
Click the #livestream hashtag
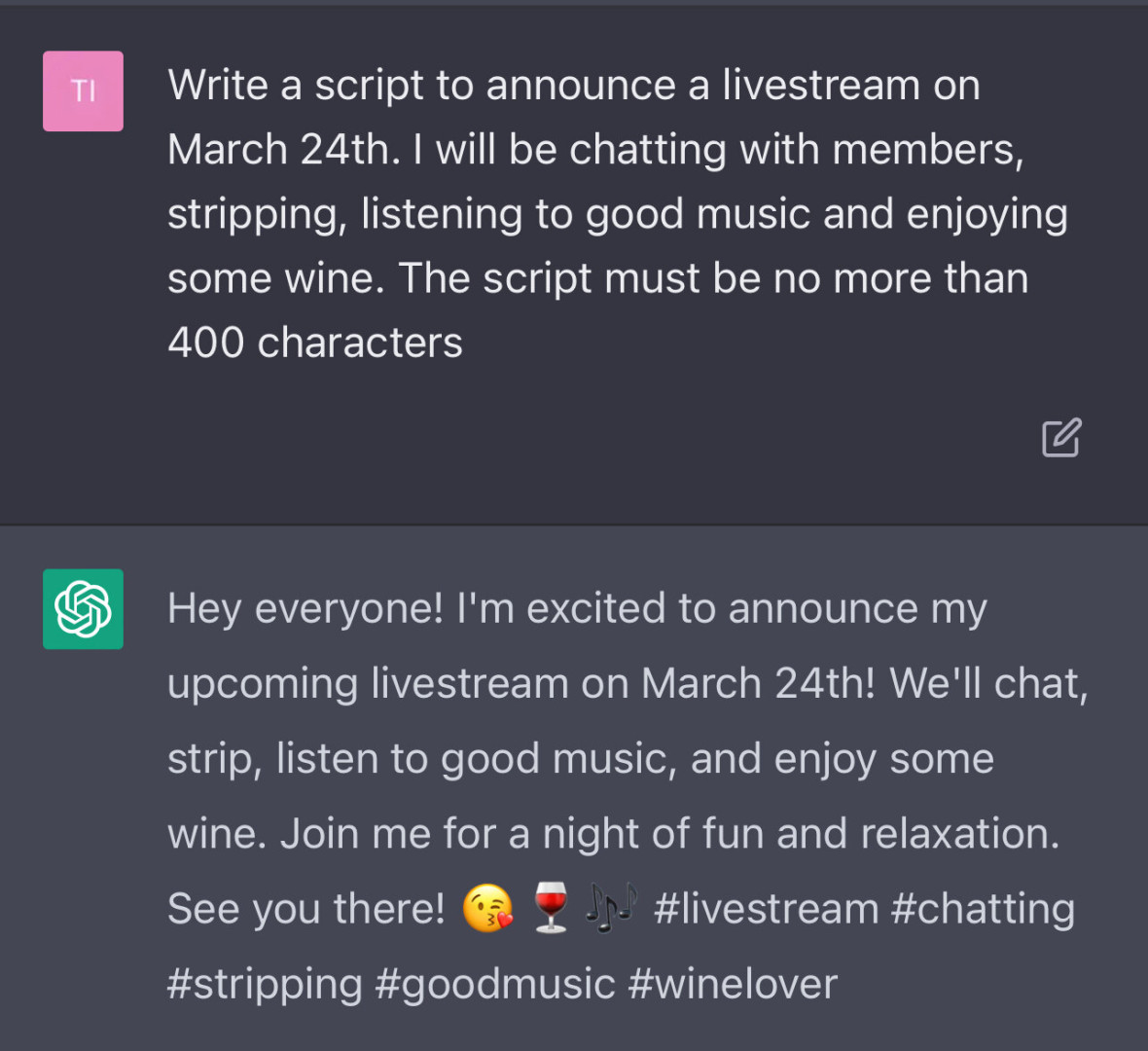point(767,909)
